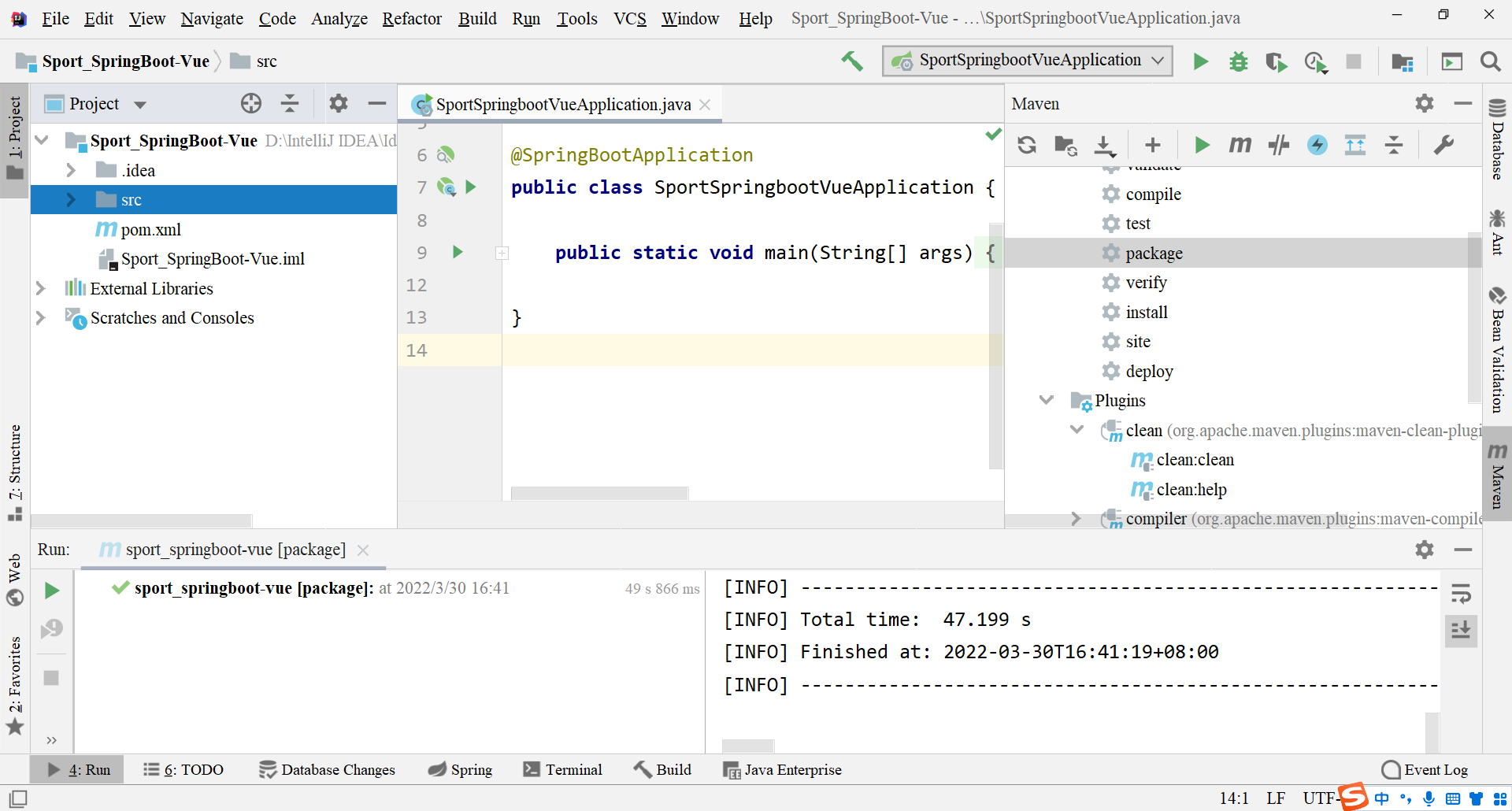Download Maven sources and documentation icon
Image resolution: width=1512 pixels, height=811 pixels.
[1105, 146]
